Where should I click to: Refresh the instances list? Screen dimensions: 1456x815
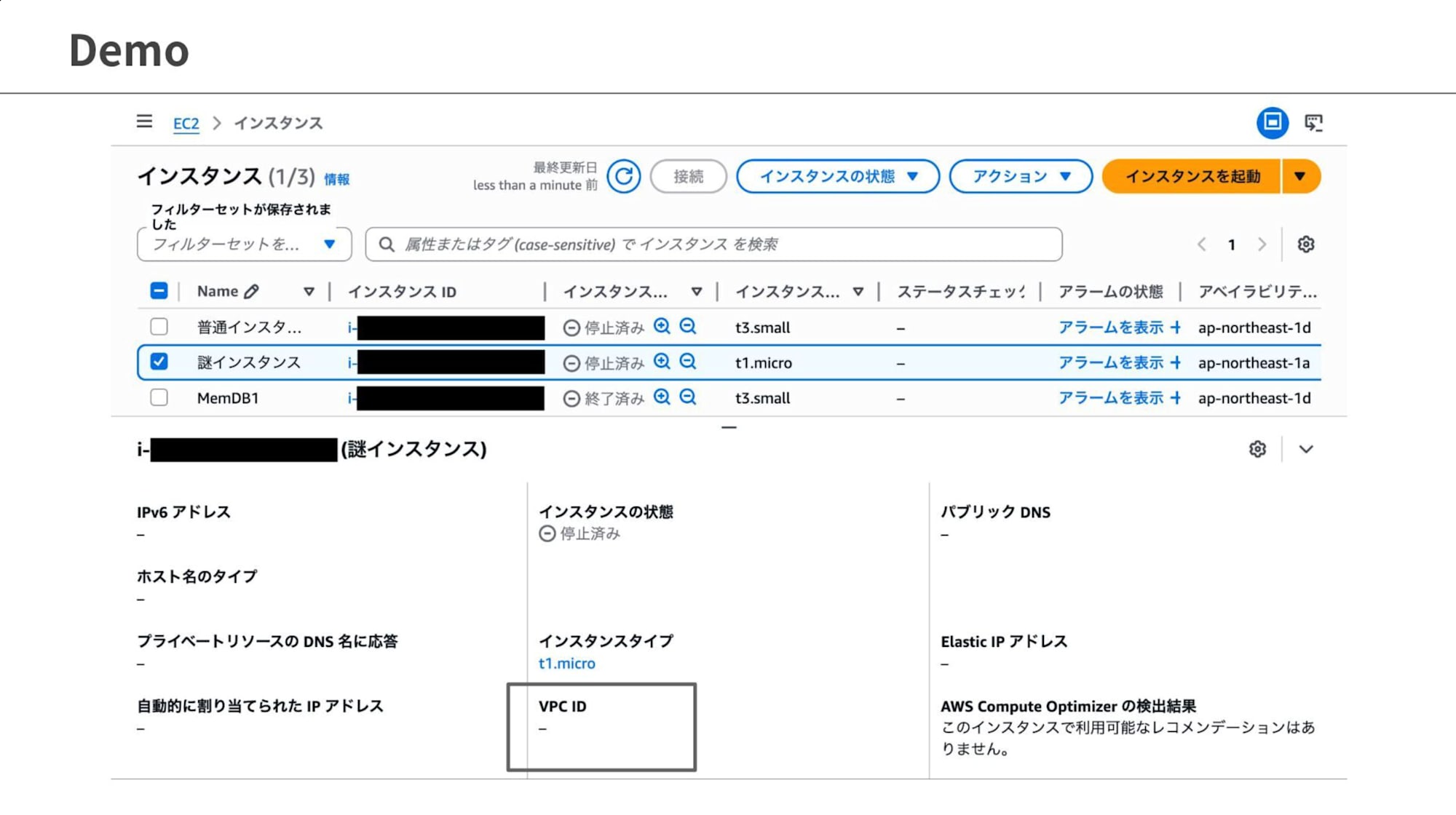(x=623, y=175)
